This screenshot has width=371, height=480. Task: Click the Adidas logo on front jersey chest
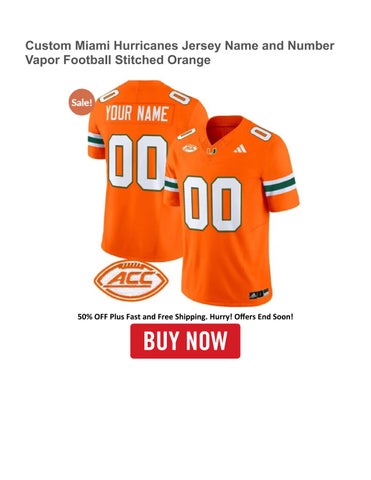point(240,148)
